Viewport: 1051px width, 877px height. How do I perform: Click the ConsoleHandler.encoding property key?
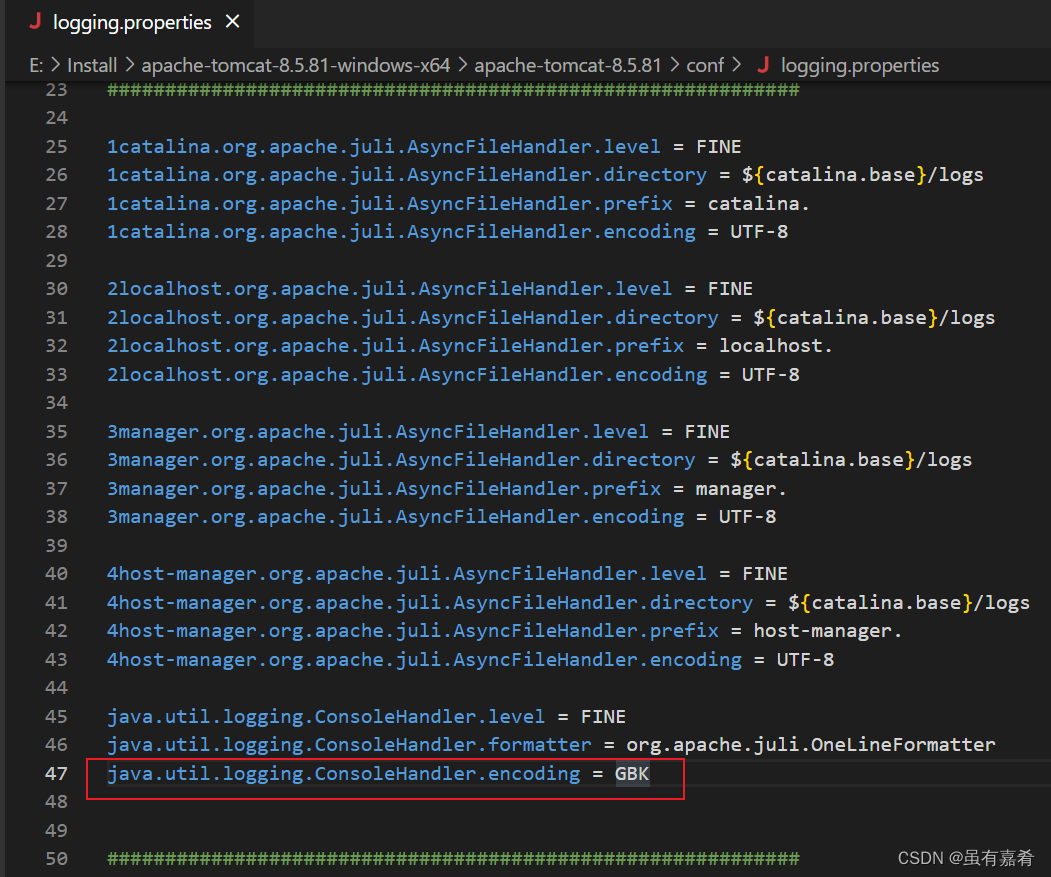pyautogui.click(x=343, y=774)
